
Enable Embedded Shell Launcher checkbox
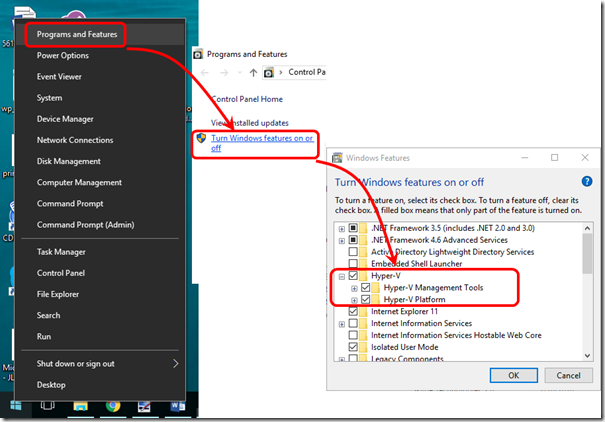tap(353, 263)
